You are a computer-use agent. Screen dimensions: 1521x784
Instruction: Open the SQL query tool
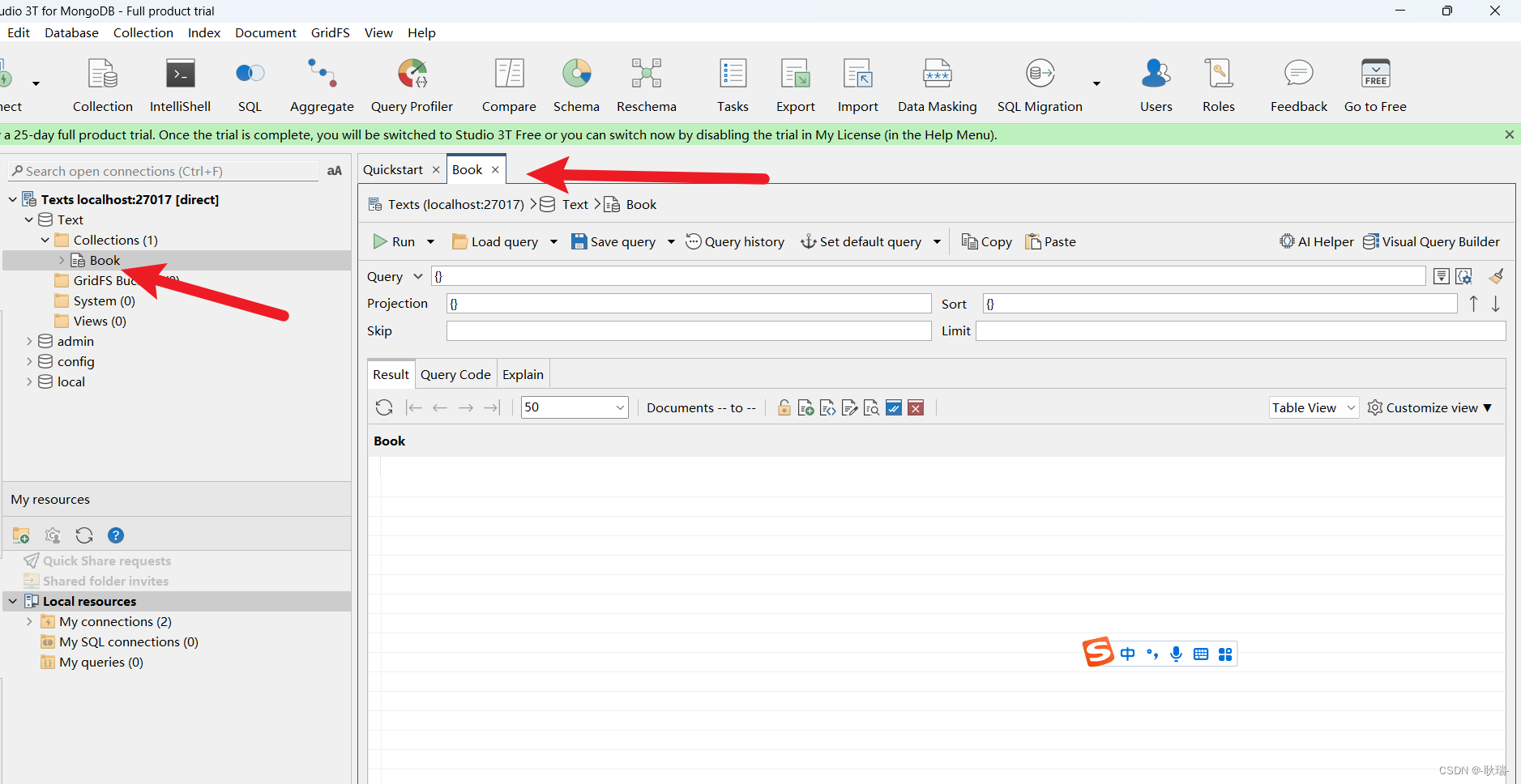pos(250,85)
